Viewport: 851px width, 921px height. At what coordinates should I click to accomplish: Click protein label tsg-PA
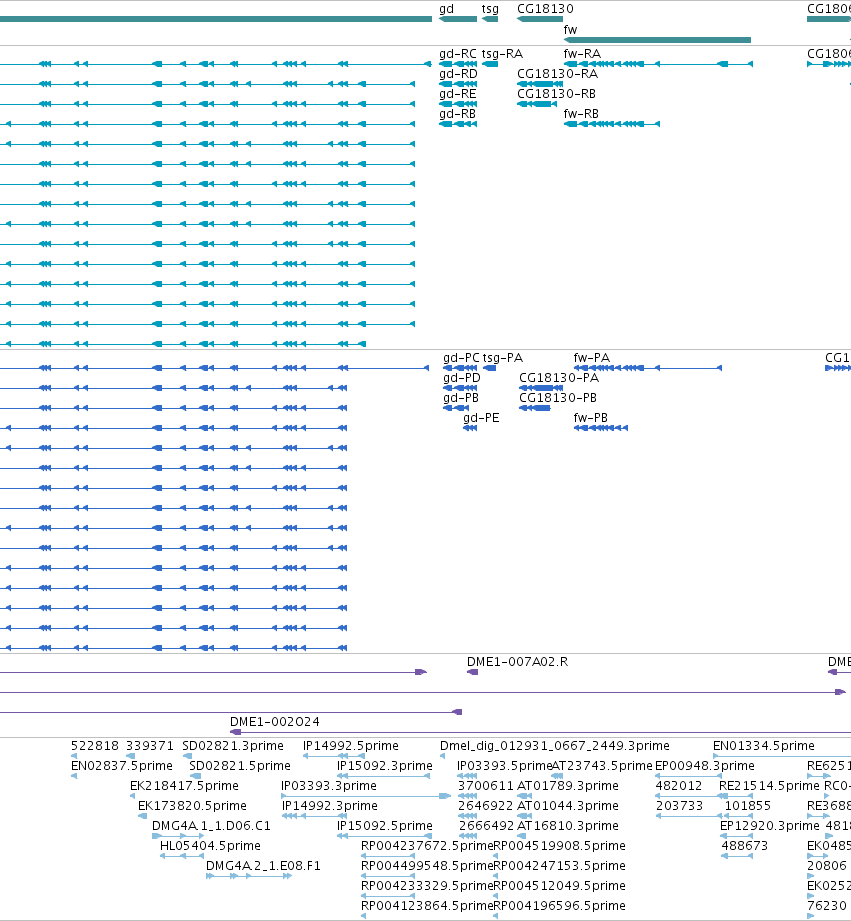click(503, 358)
